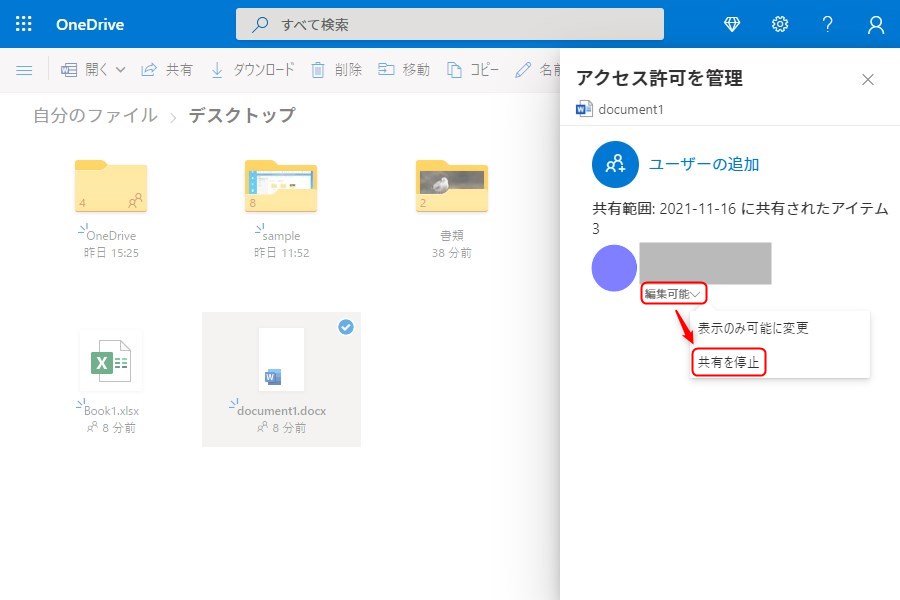900x600 pixels.
Task: Open the Settings gear icon
Action: click(780, 24)
